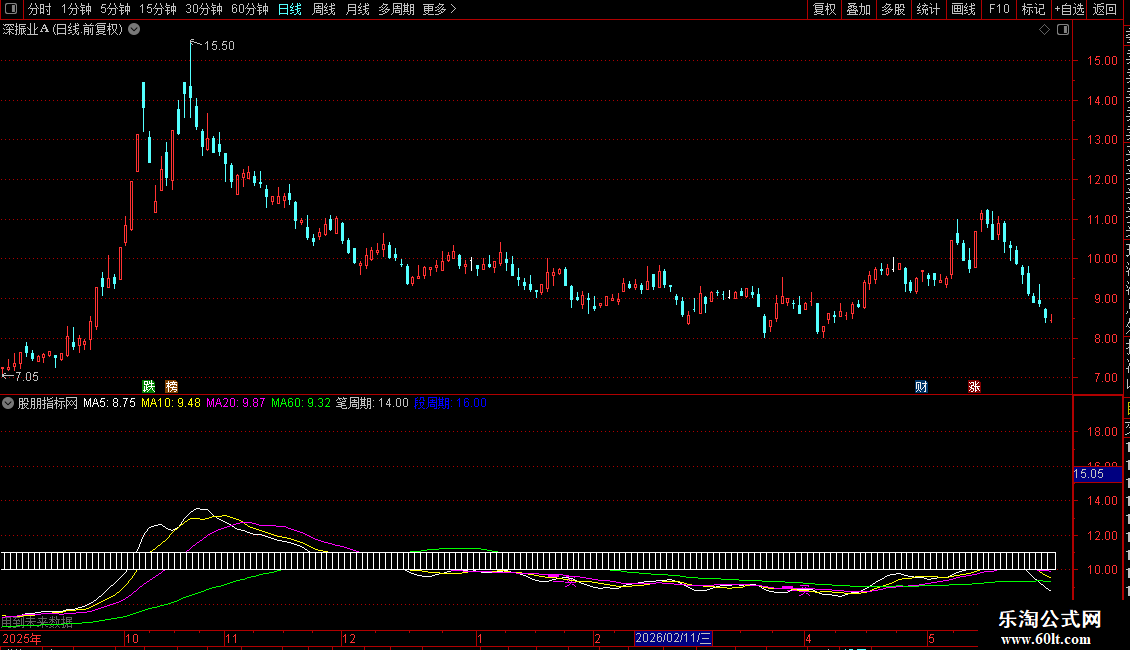Click the 2025年 label on time axis
Image resolution: width=1130 pixels, height=650 pixels.
tap(22, 638)
